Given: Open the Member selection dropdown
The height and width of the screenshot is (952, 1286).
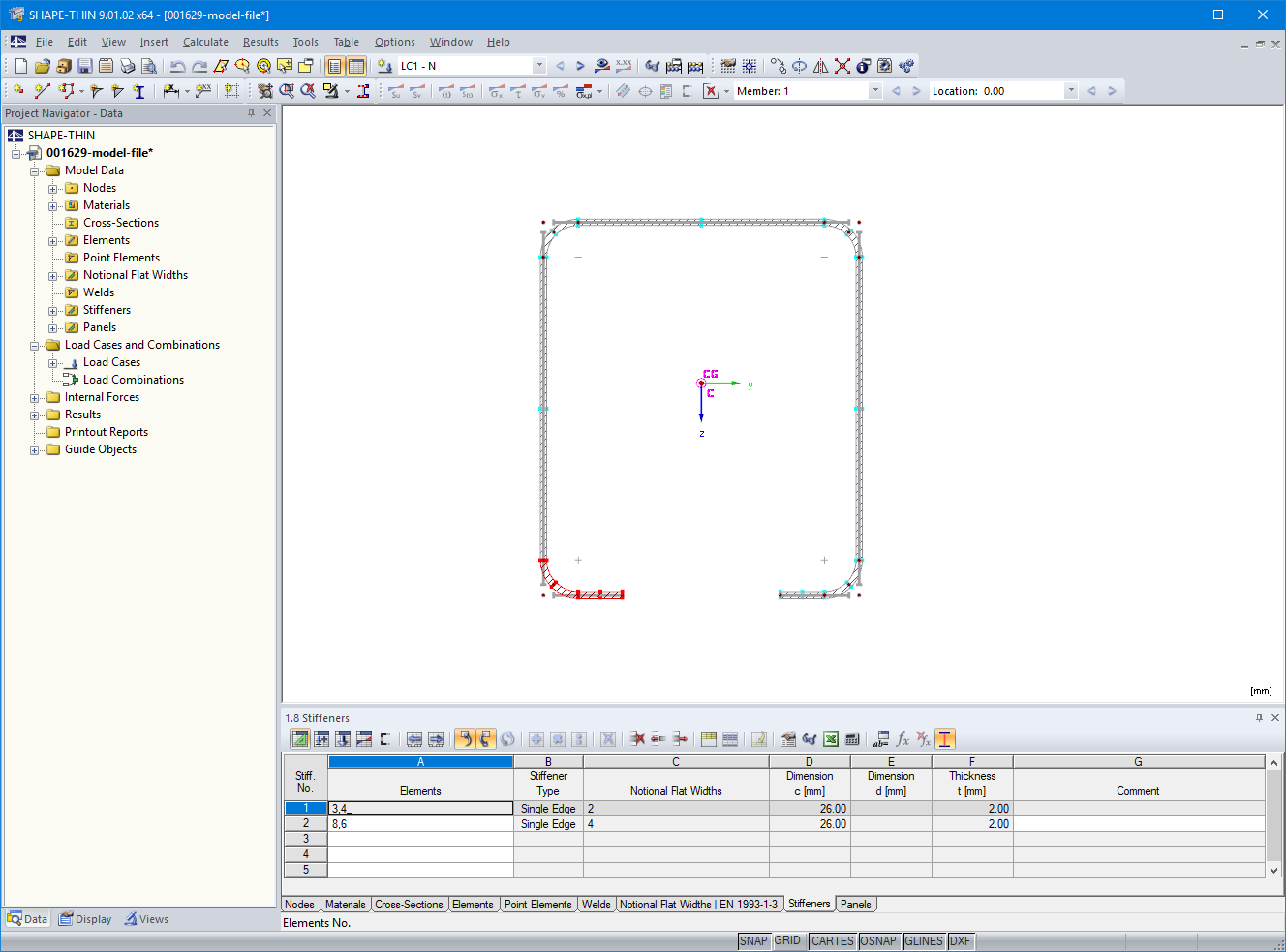Looking at the screenshot, I should [874, 90].
